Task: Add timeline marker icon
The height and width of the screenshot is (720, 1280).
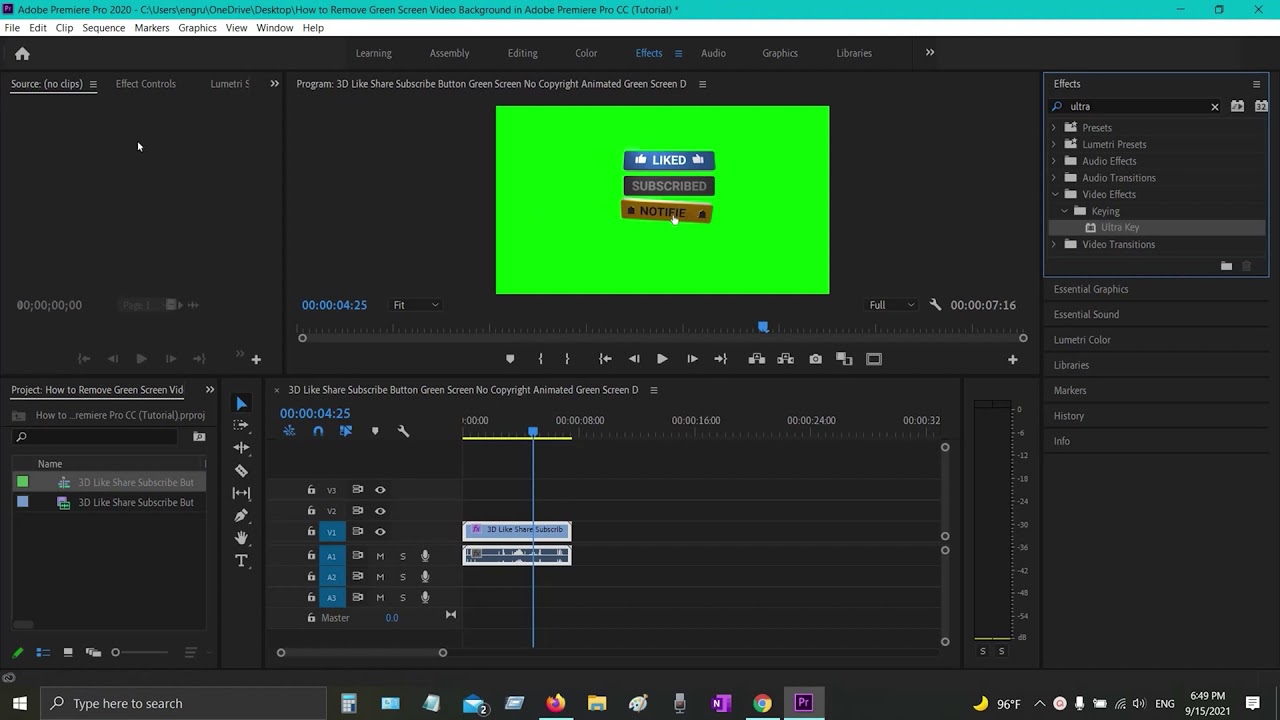Action: click(375, 431)
